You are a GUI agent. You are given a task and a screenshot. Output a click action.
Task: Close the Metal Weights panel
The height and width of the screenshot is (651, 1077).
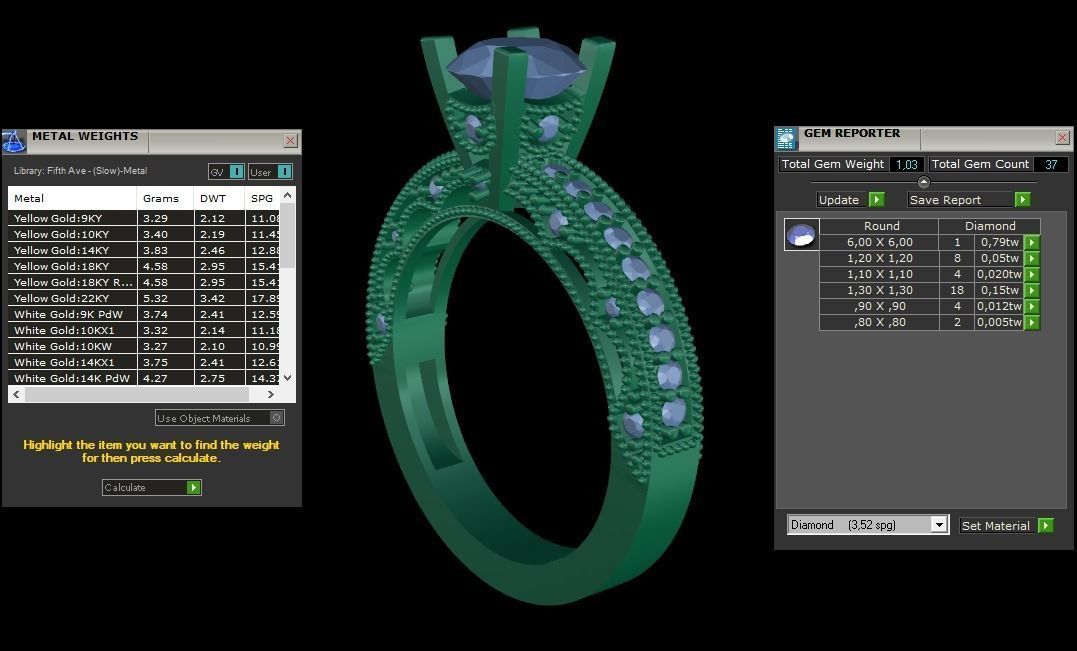(291, 141)
